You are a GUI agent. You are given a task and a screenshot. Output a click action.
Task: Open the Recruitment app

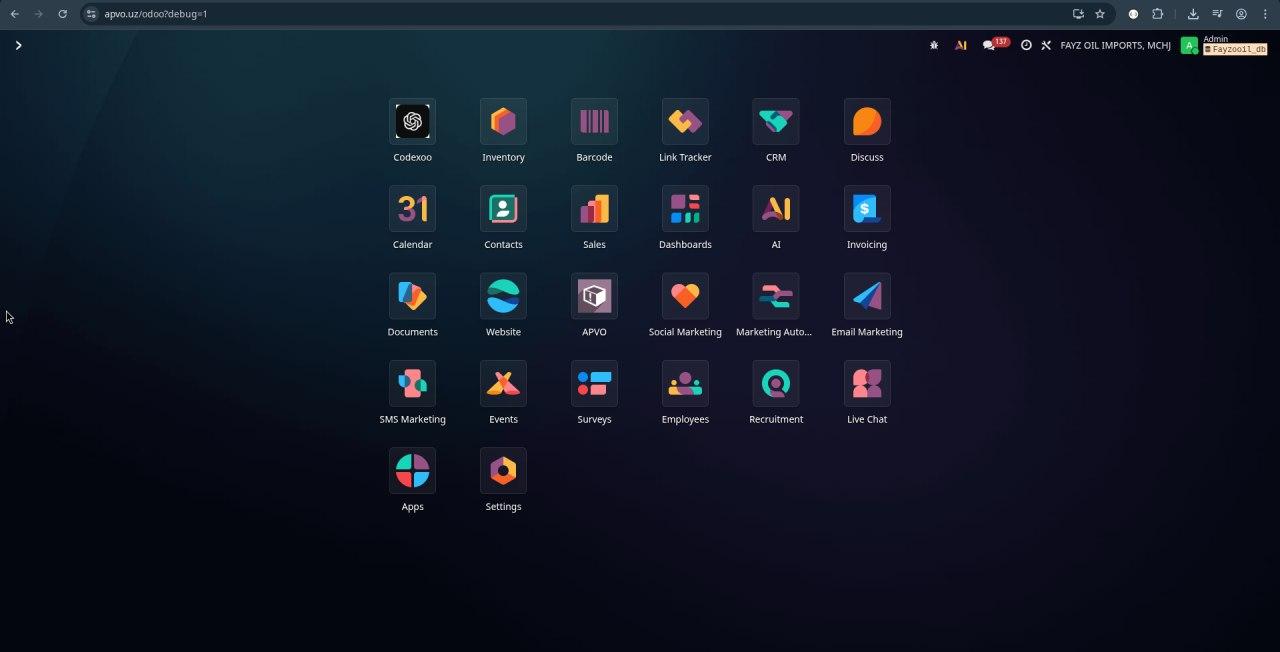tap(776, 384)
